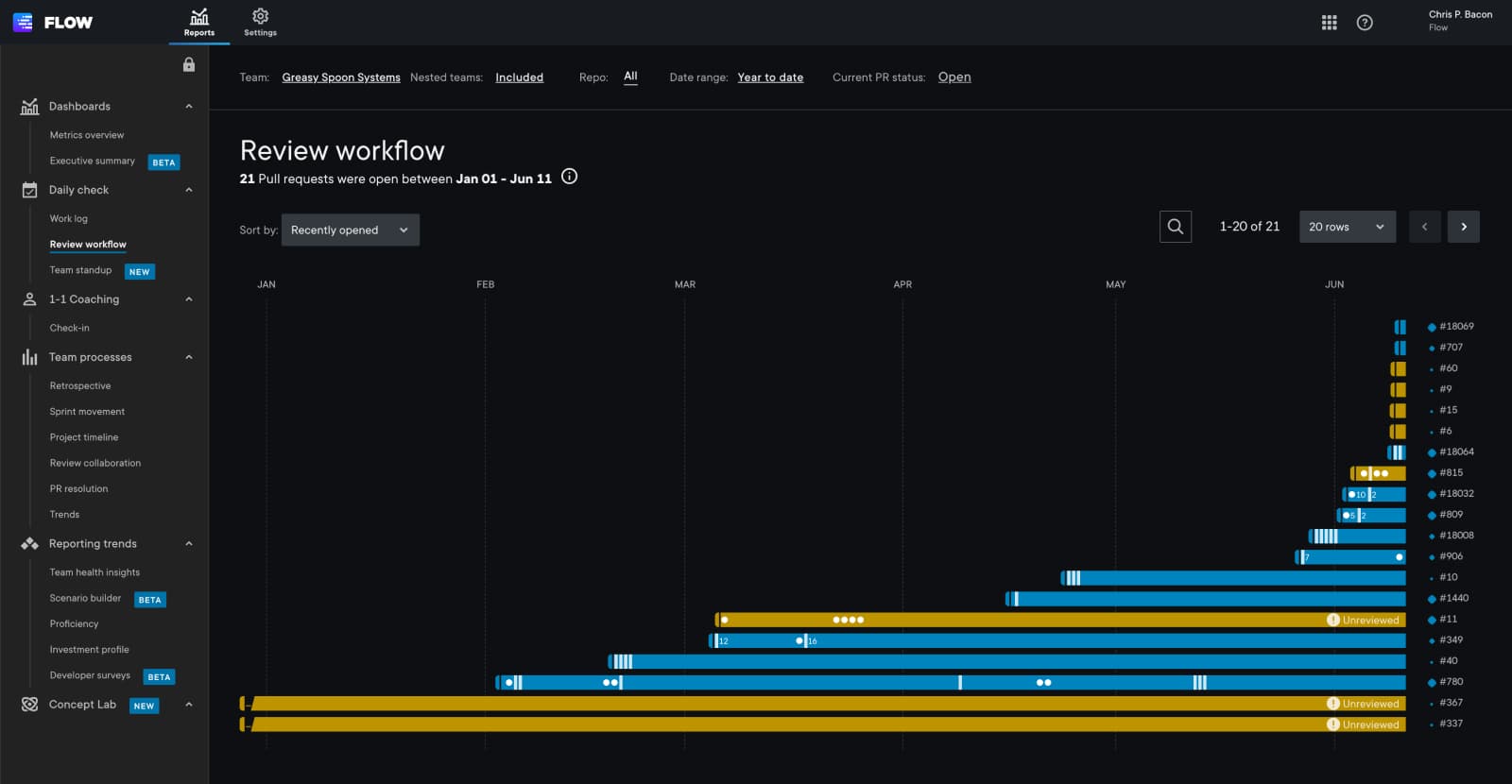Open Review collaboration report
The height and width of the screenshot is (784, 1512).
tap(95, 463)
